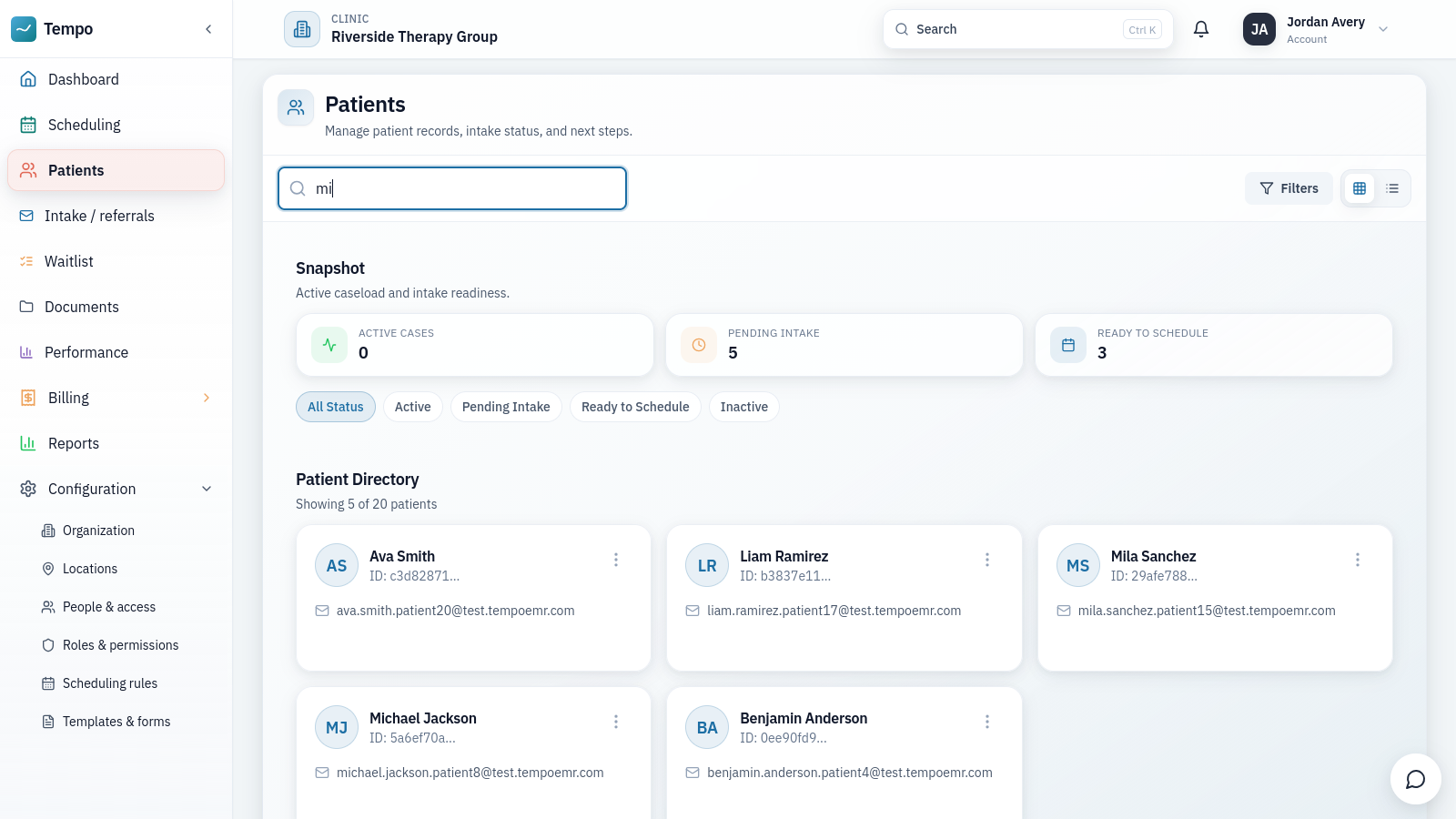Open options menu for Michael Jackson
This screenshot has width=1456, height=819.
616,722
